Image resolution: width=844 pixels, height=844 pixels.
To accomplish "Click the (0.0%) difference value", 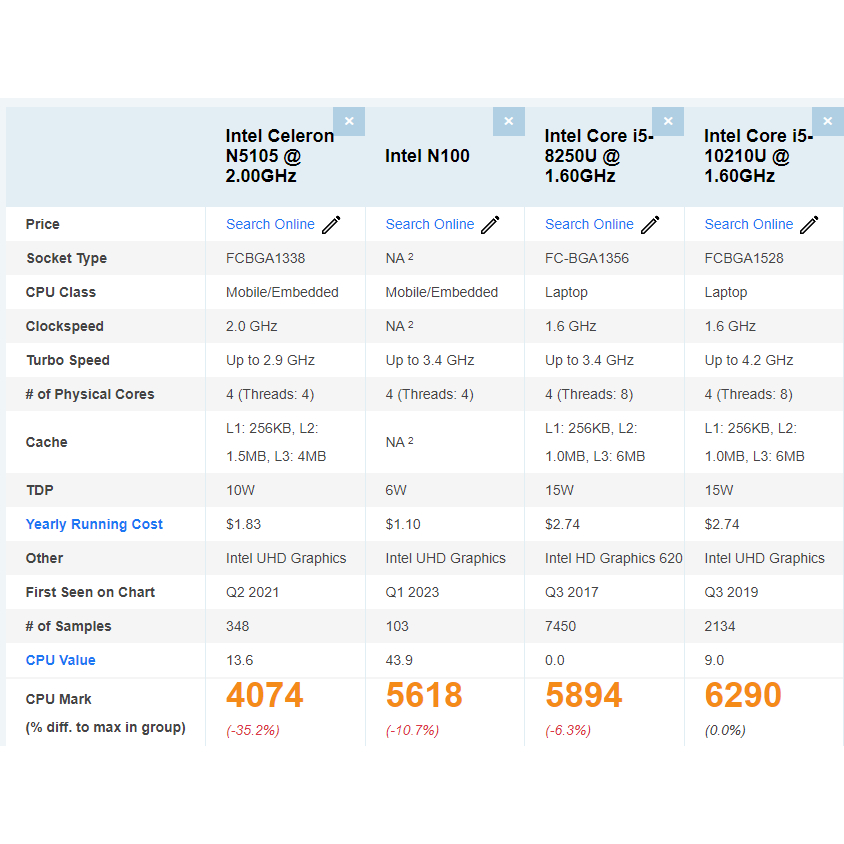I will tap(725, 730).
